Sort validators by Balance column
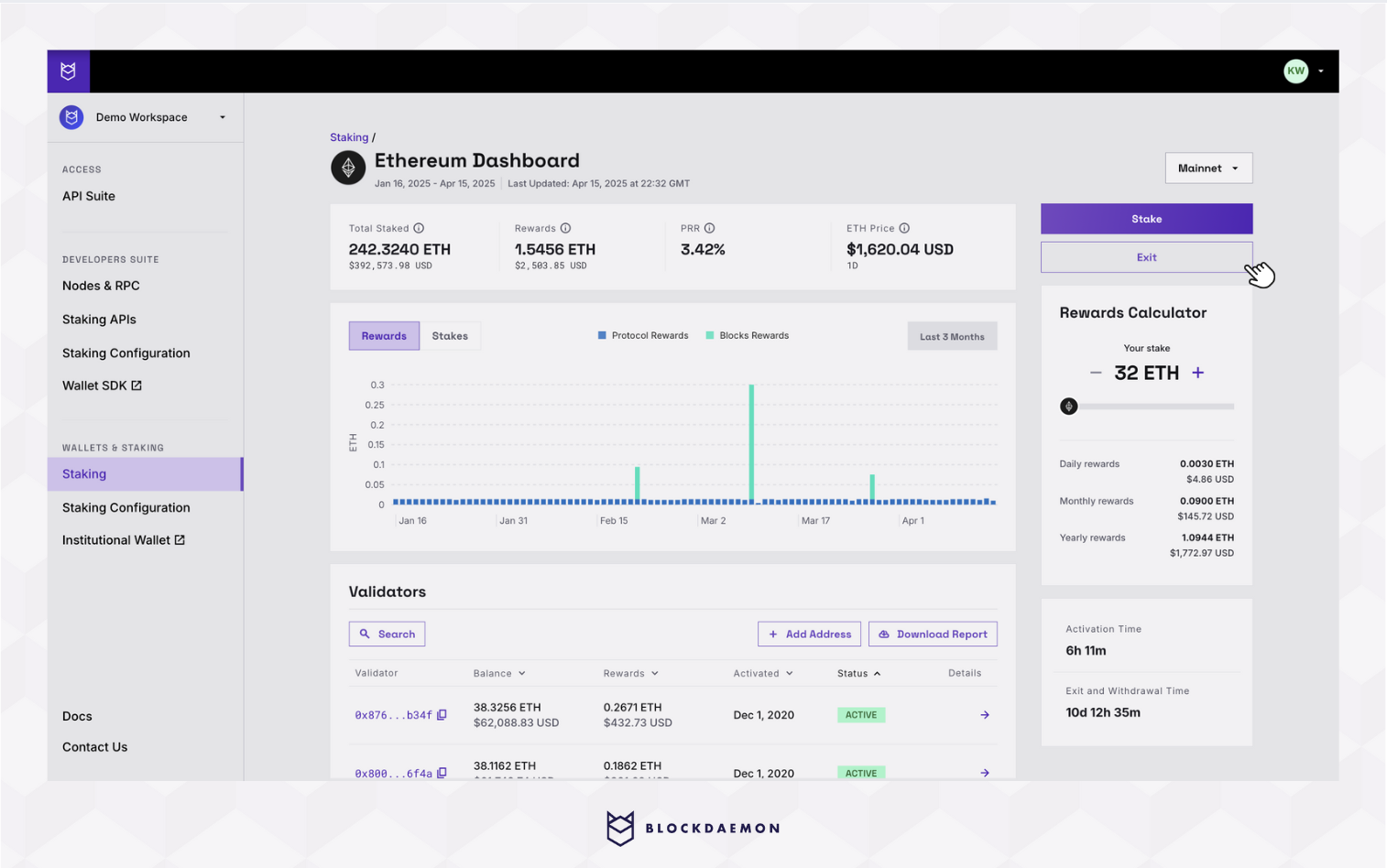The width and height of the screenshot is (1387, 868). (x=499, y=673)
